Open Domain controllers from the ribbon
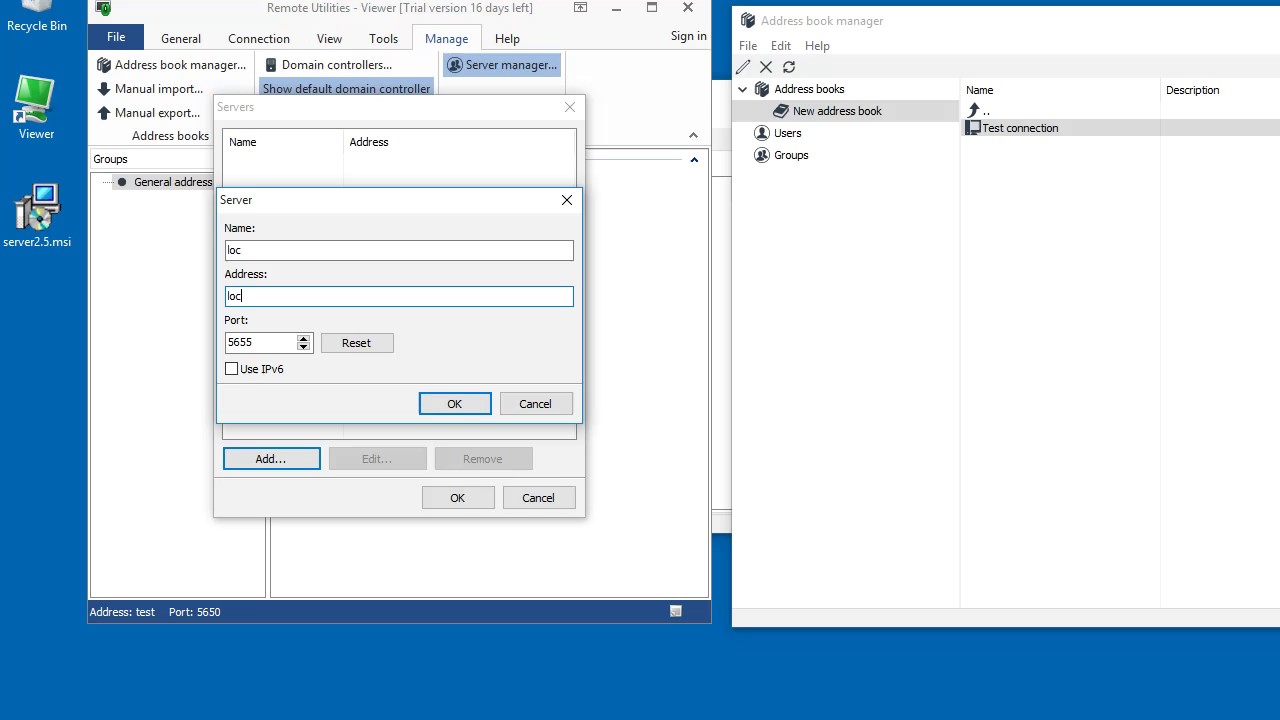This screenshot has width=1280, height=720. pos(328,65)
